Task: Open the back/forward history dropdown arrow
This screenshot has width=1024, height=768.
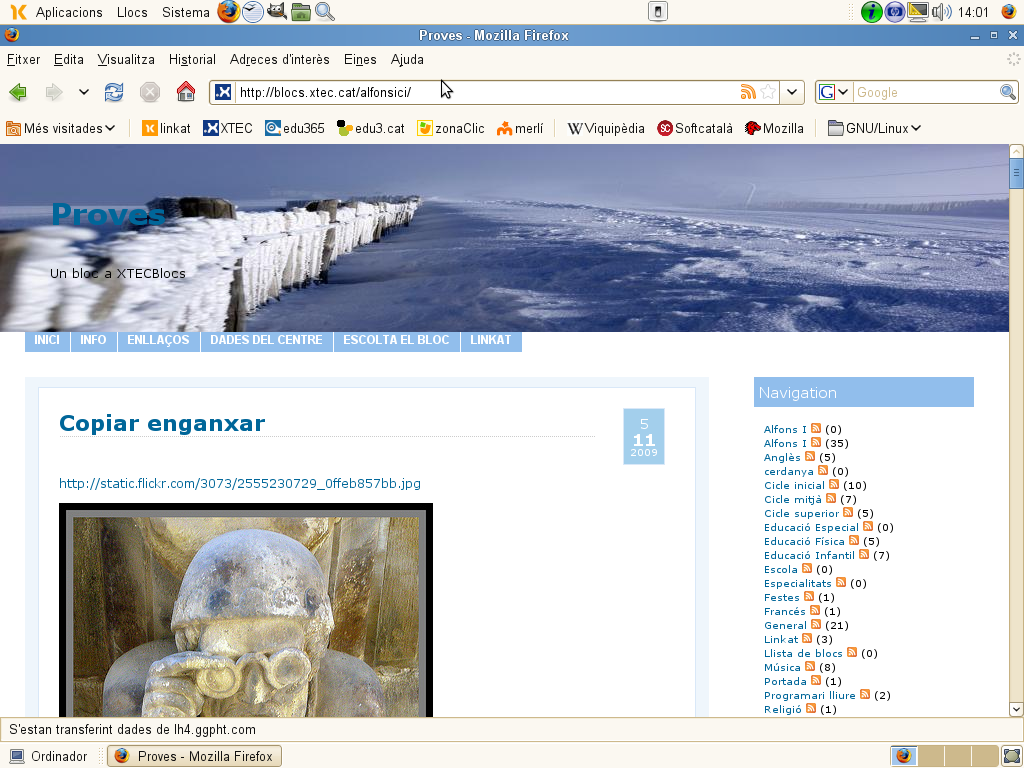Action: pyautogui.click(x=84, y=92)
